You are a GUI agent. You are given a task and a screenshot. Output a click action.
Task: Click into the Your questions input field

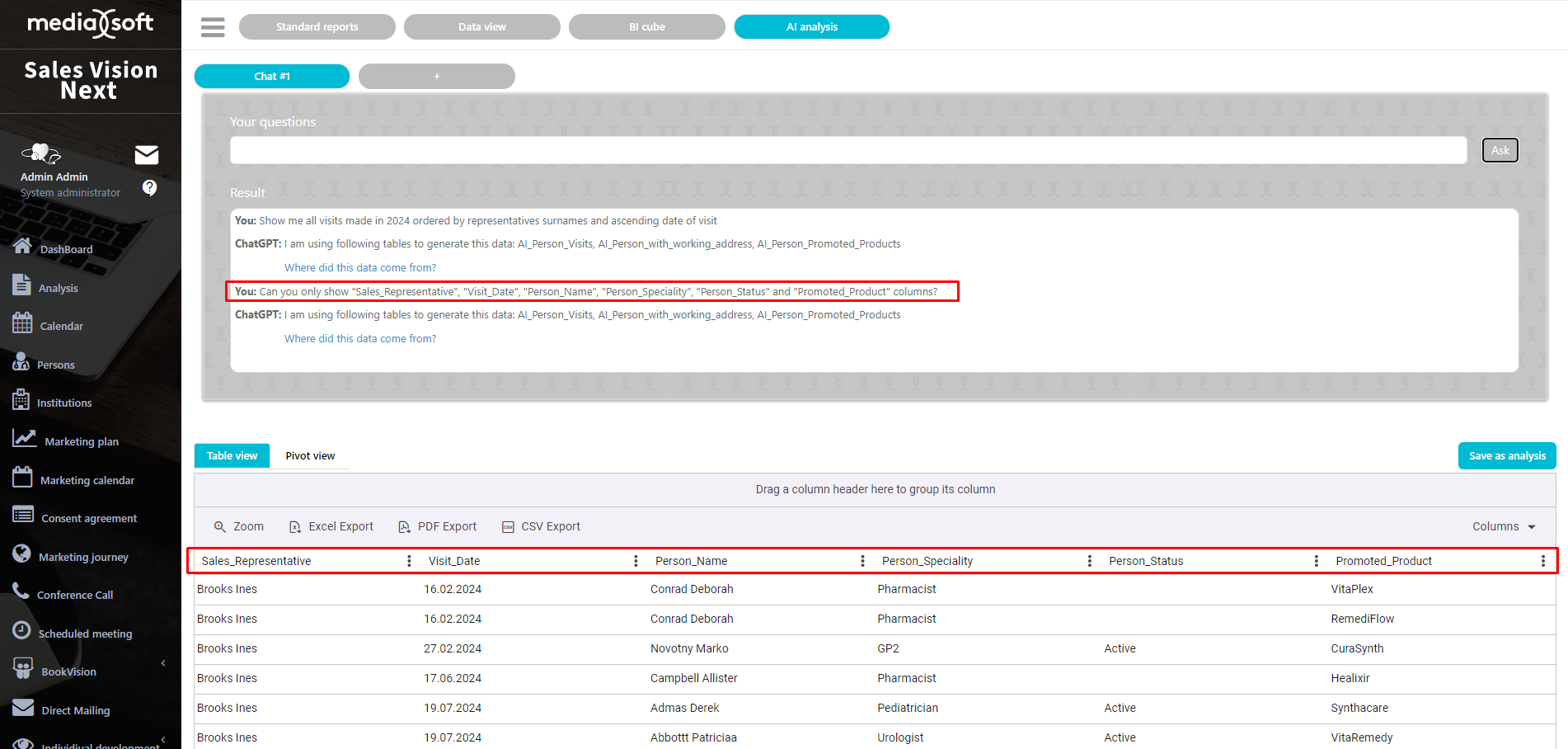point(847,150)
